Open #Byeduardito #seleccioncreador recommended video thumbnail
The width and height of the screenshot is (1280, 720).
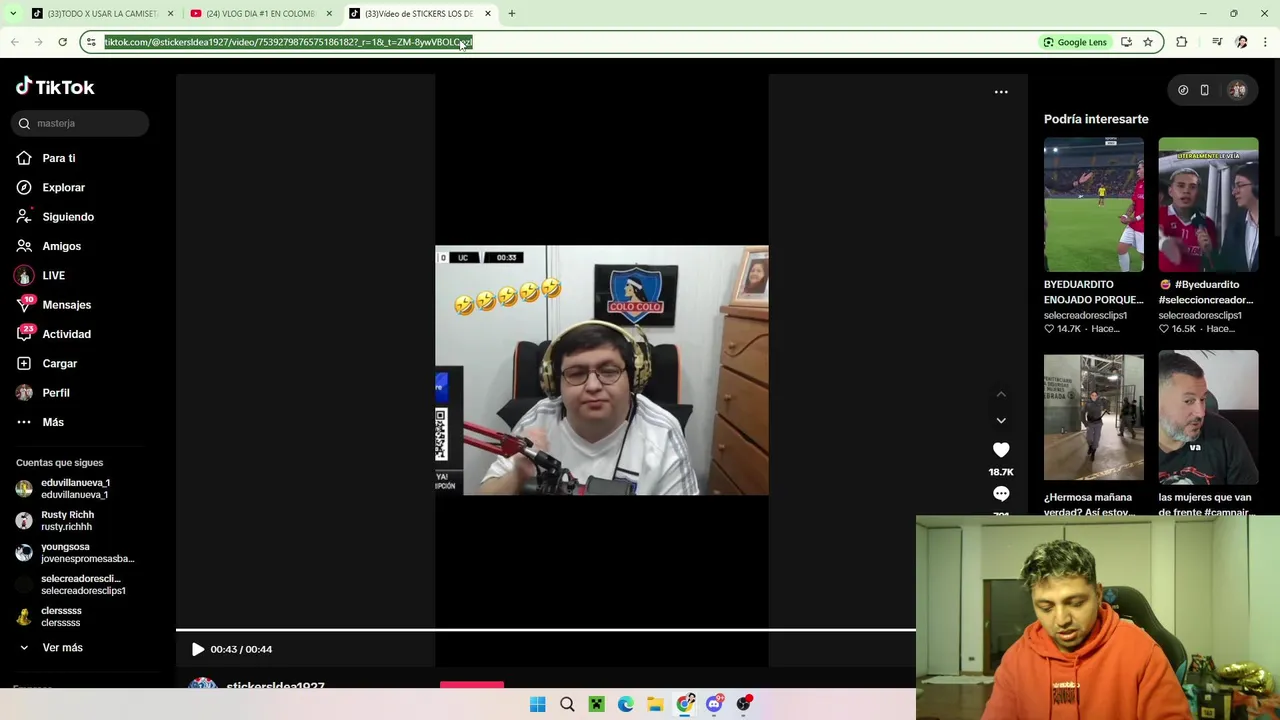pos(1208,204)
